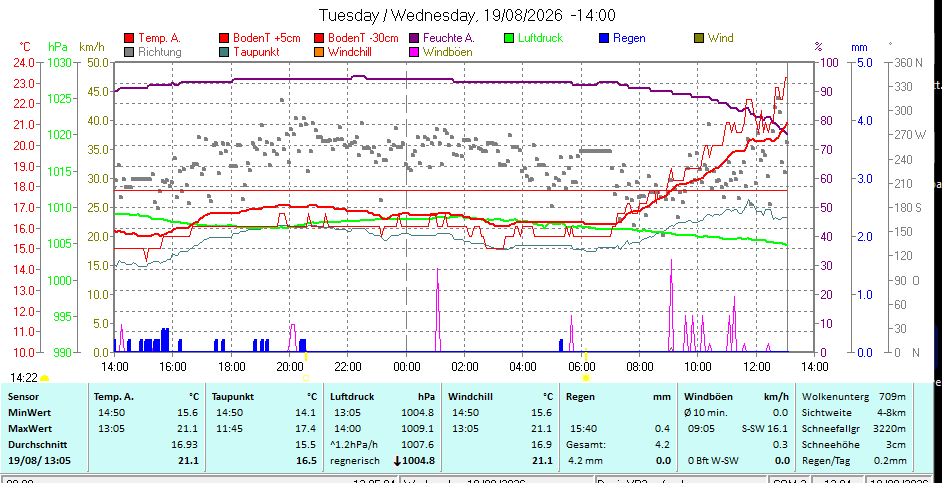
Task: Click the 00:00 time axis label
Action: click(406, 366)
